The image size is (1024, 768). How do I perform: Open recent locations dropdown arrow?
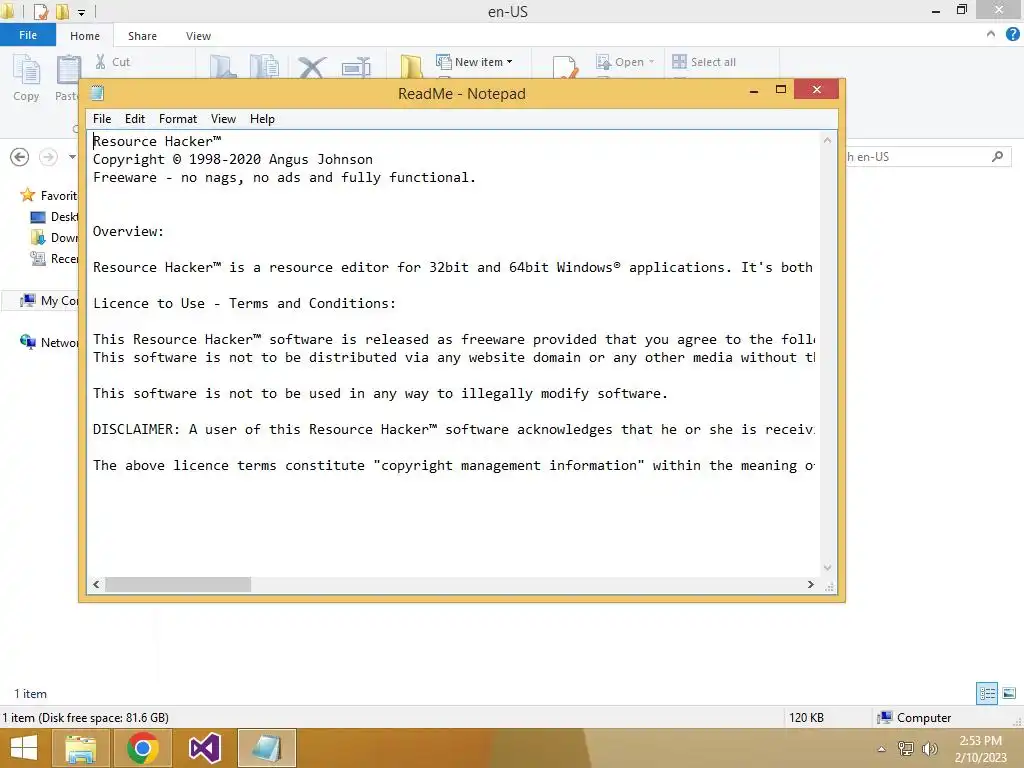pos(72,157)
